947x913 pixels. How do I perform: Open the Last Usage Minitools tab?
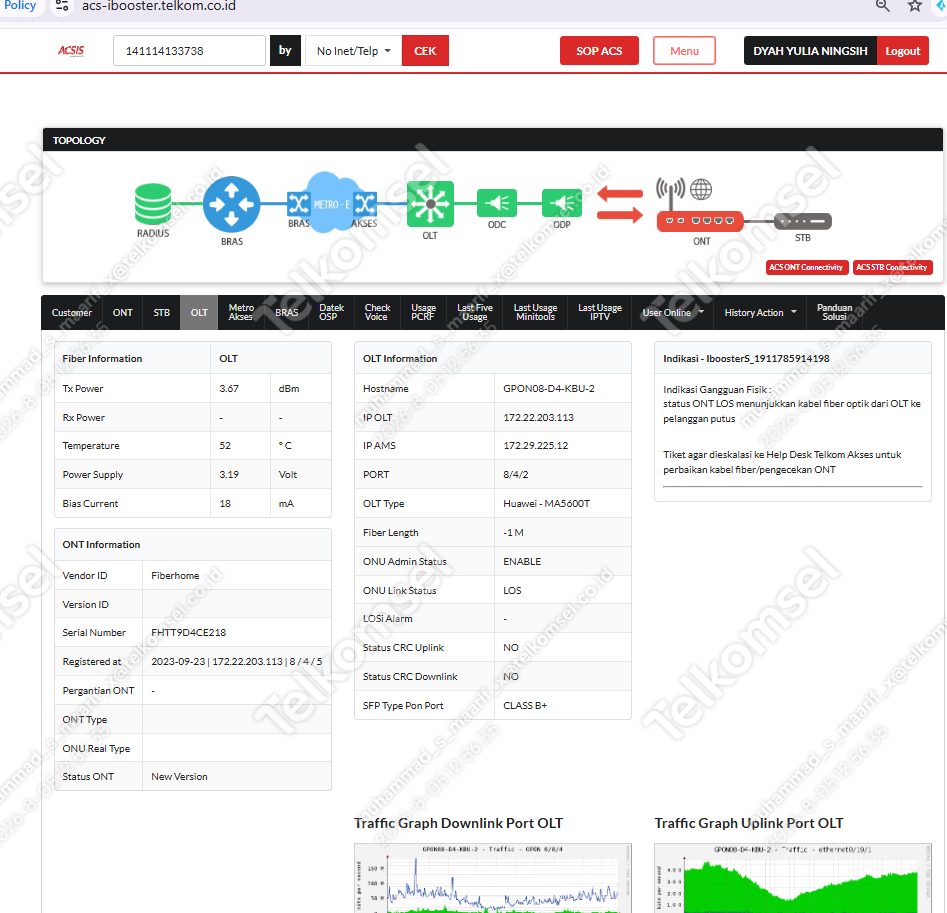(x=535, y=313)
